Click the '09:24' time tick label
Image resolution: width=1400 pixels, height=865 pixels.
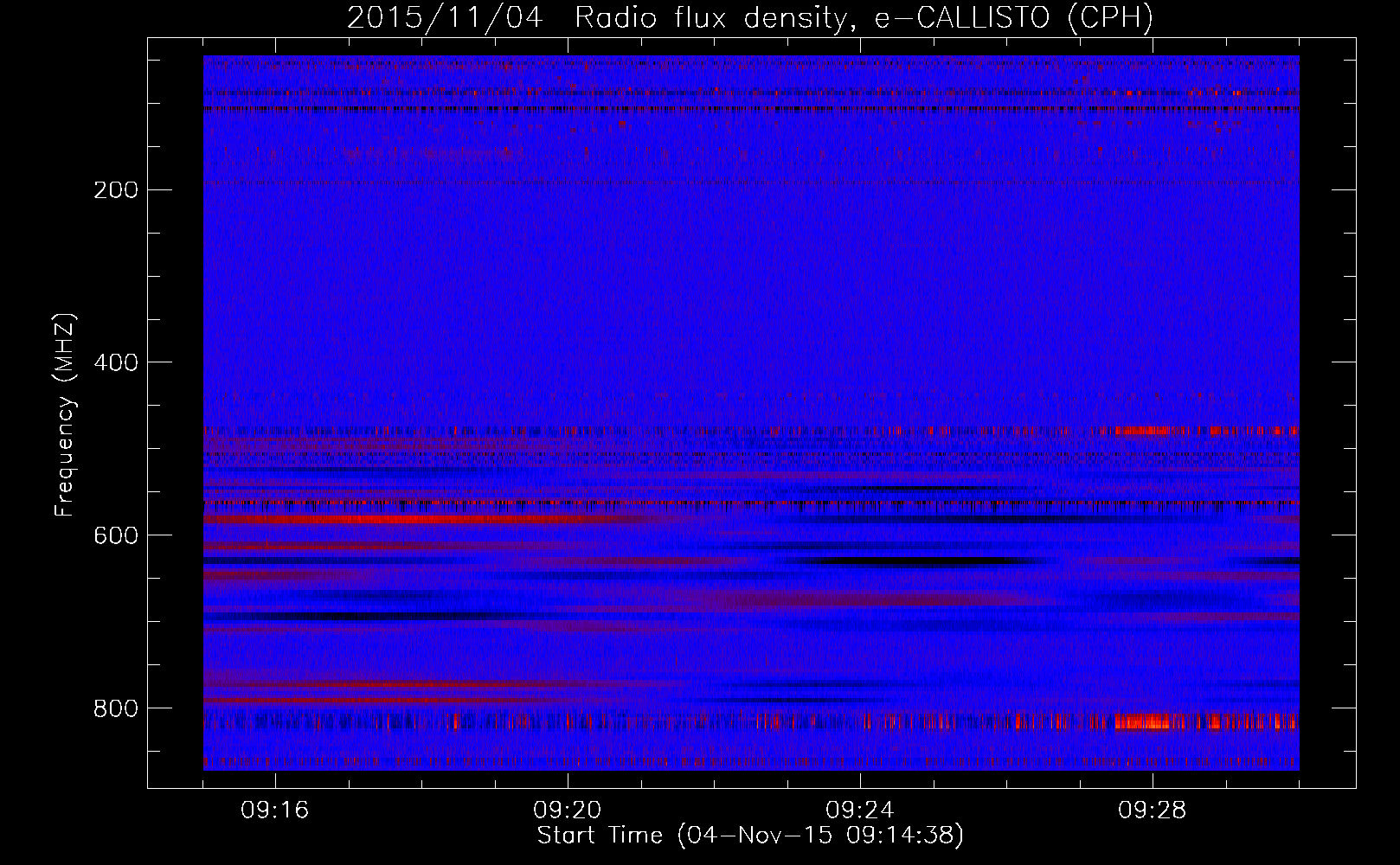click(860, 811)
